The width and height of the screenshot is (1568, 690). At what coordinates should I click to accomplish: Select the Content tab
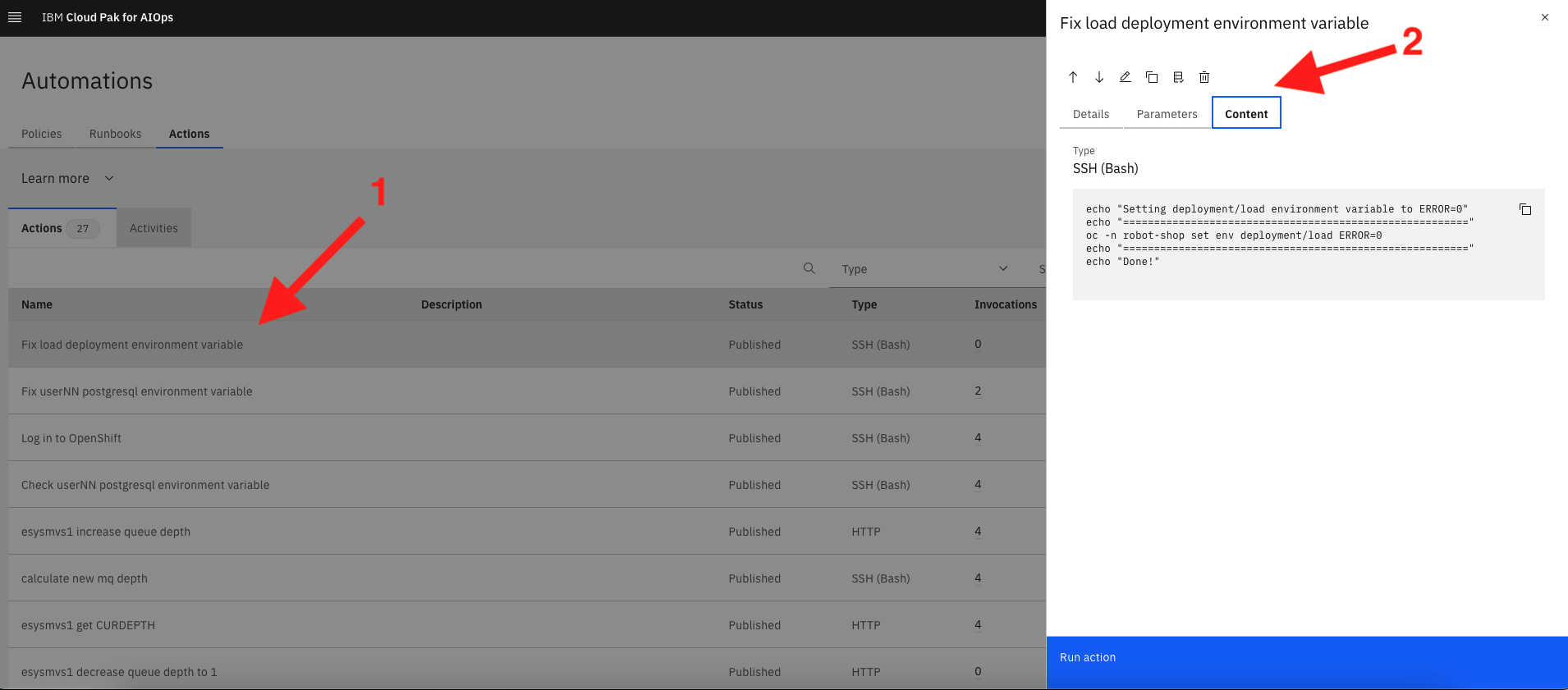tap(1246, 114)
